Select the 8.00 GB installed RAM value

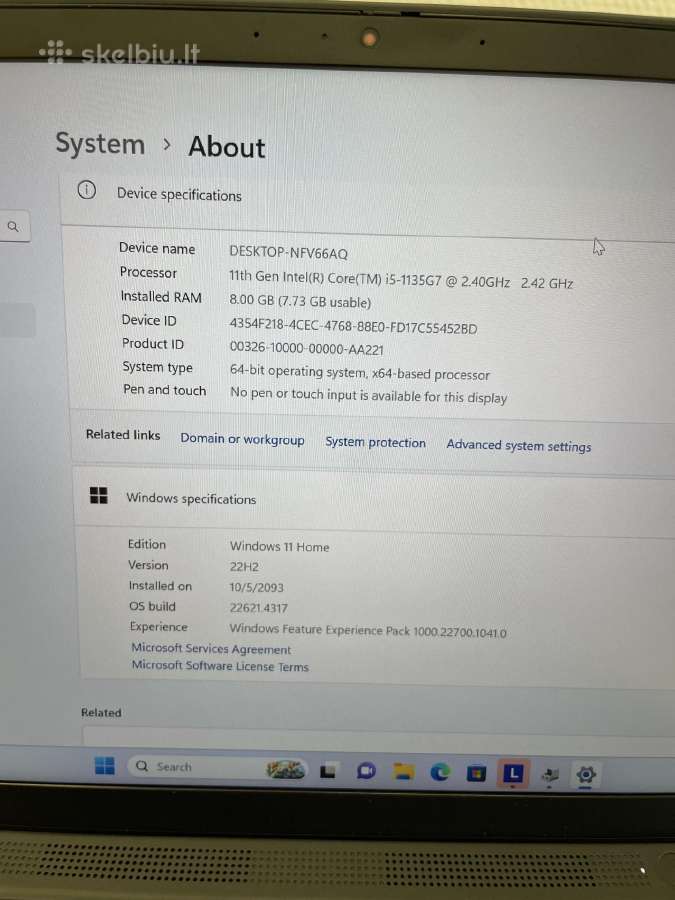pyautogui.click(x=300, y=301)
